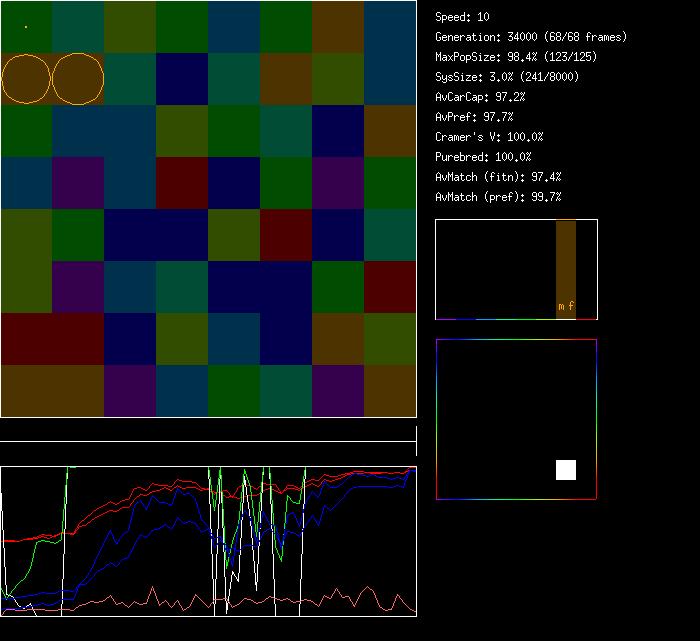Click the SysSize 3.0% statistic
The height and width of the screenshot is (641, 700).
click(507, 77)
